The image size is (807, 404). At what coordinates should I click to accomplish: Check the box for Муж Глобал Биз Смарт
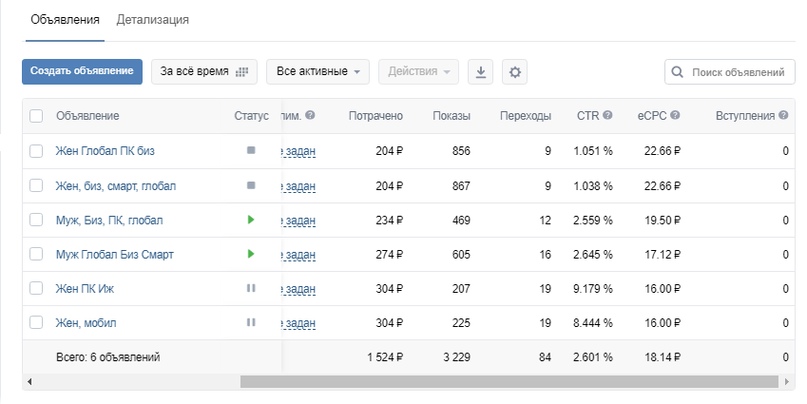coord(36,254)
